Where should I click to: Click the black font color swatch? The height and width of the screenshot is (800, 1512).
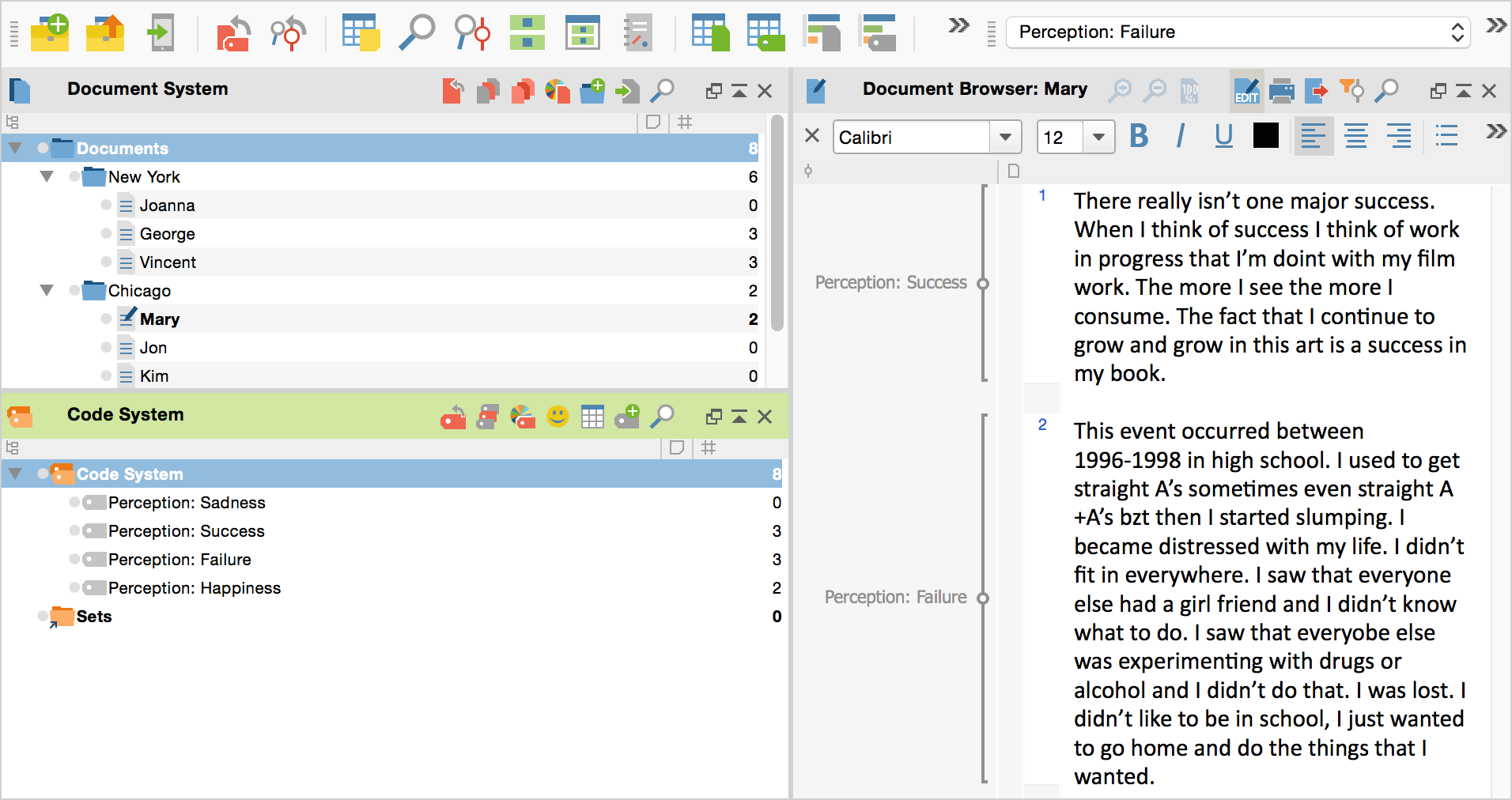point(1265,136)
